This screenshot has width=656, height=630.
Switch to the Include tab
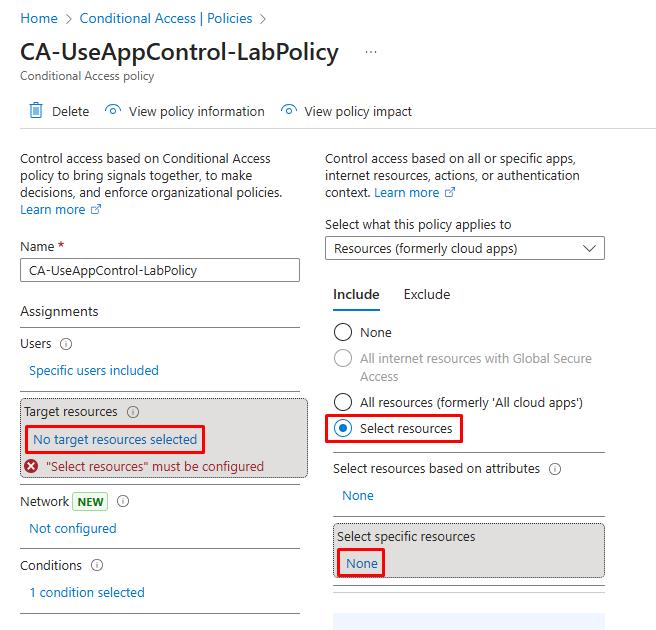click(x=356, y=294)
